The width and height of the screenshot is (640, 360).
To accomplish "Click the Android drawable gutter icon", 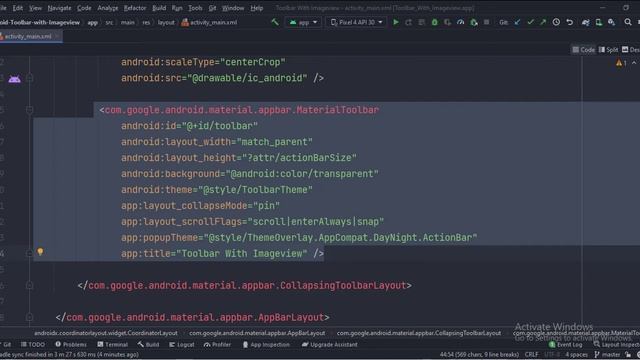I will coord(14,79).
